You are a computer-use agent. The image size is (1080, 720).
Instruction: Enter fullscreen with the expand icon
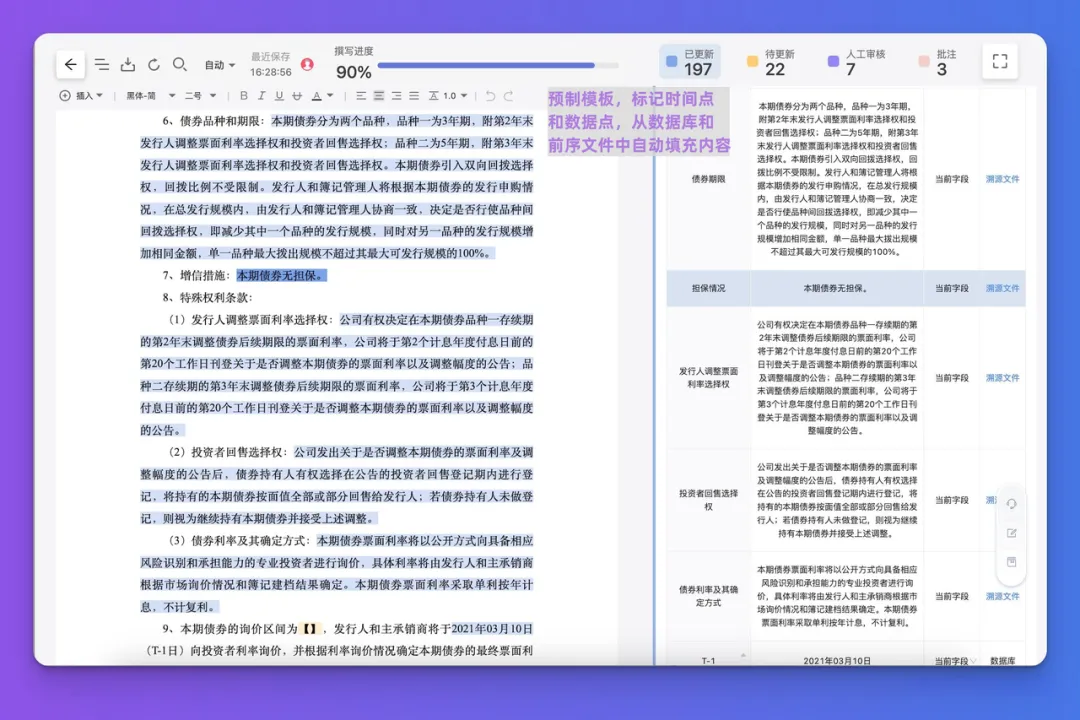(x=1000, y=61)
